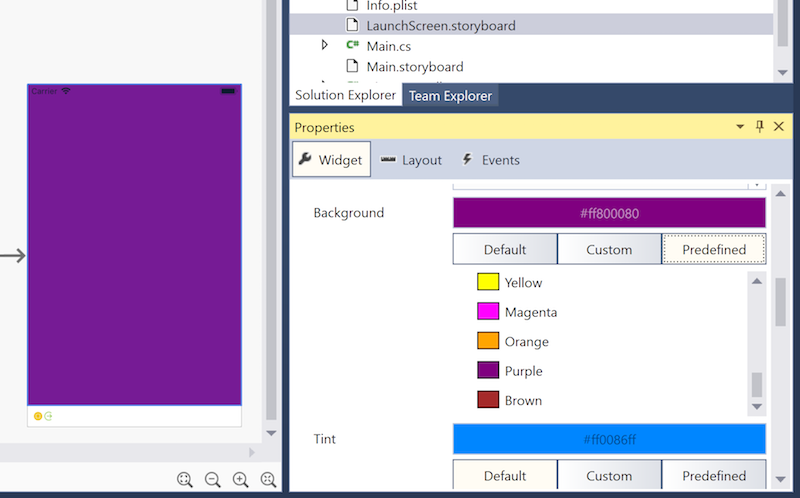This screenshot has height=498, width=800.
Task: Click the Tint color field showing #ff0086ff
Action: click(609, 439)
